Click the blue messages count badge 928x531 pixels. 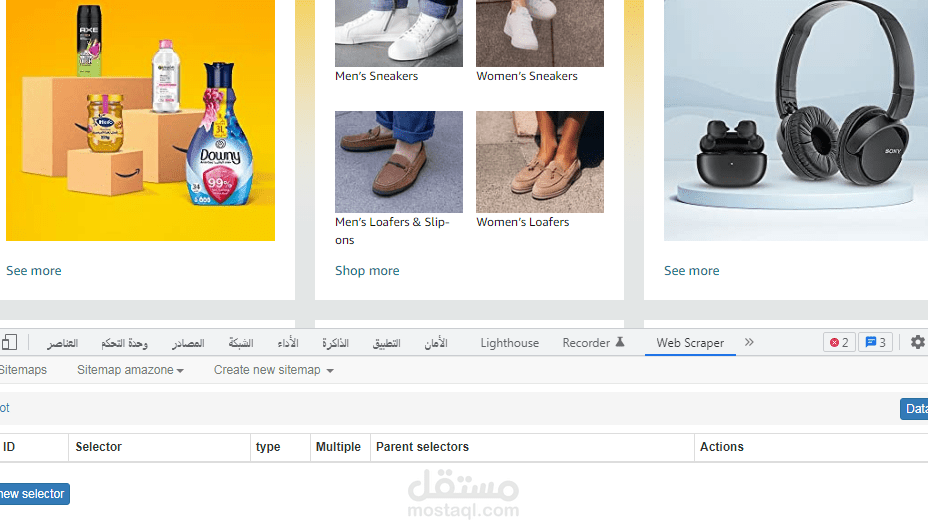[875, 342]
